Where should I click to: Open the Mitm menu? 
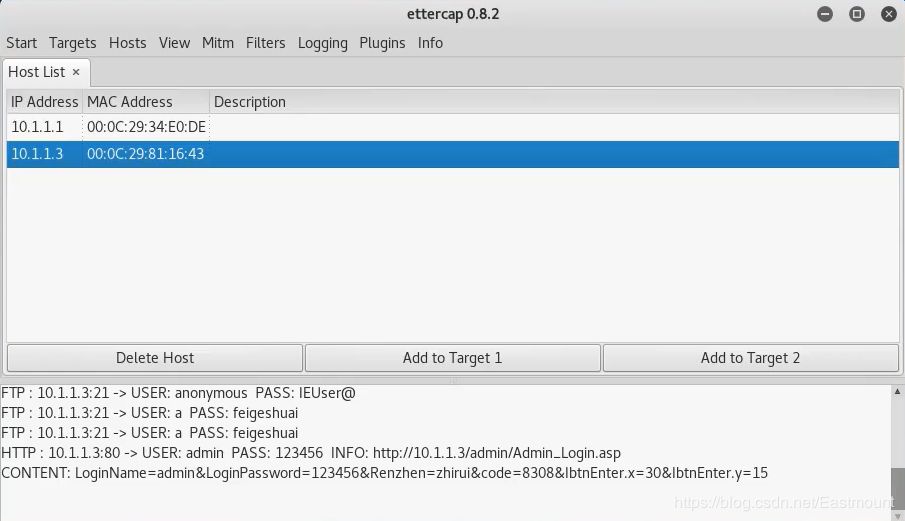pyautogui.click(x=217, y=43)
